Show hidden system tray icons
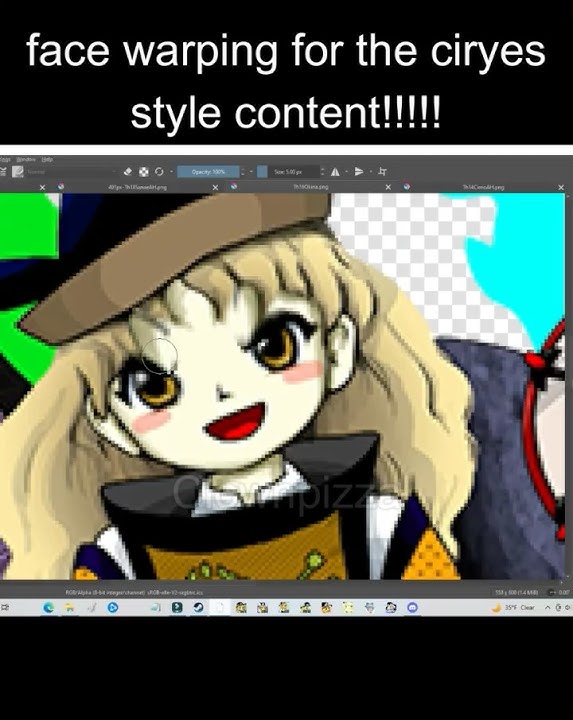 click(547, 608)
